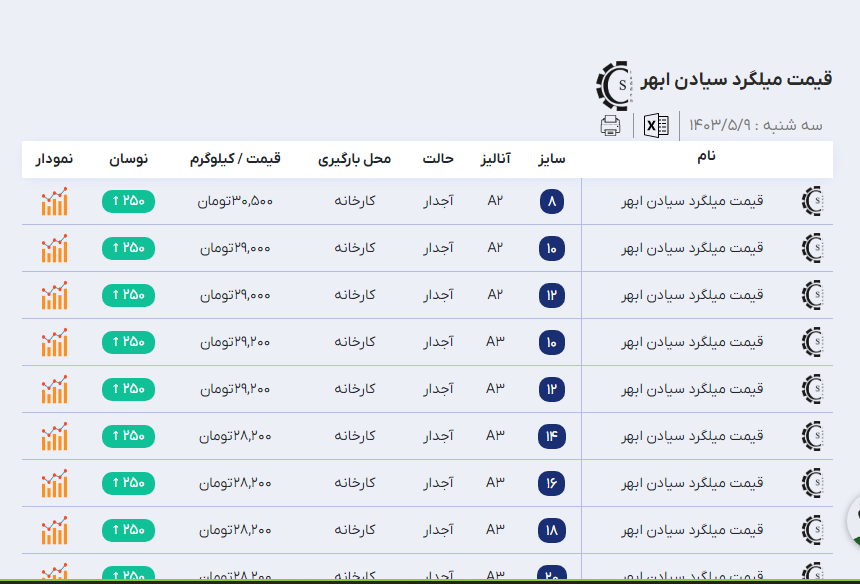Click the chart icon in the size 10 A2 row

[54, 248]
